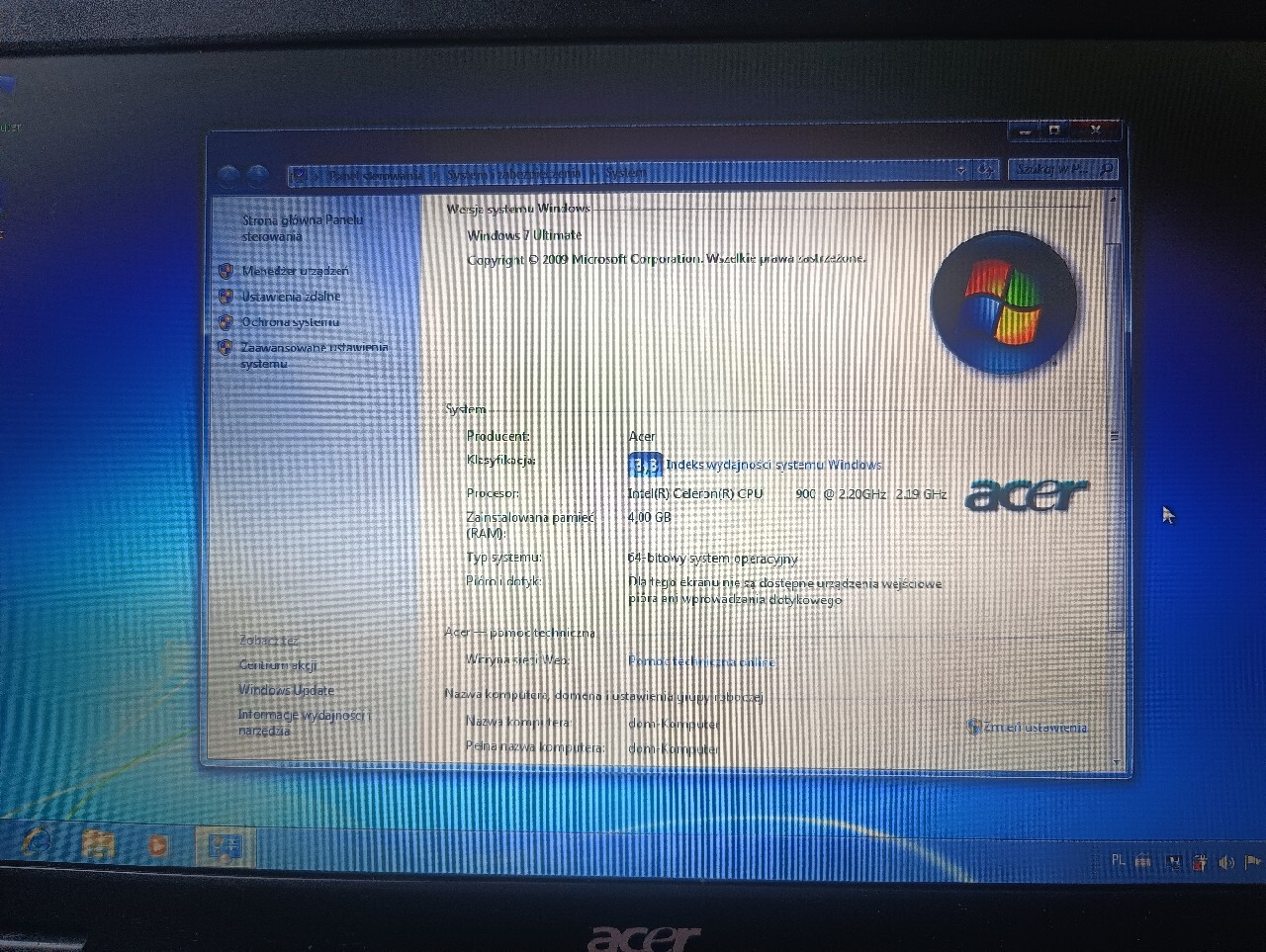Go to Strona główna Panelu sterowania
This screenshot has height=952, width=1266.
tap(303, 228)
